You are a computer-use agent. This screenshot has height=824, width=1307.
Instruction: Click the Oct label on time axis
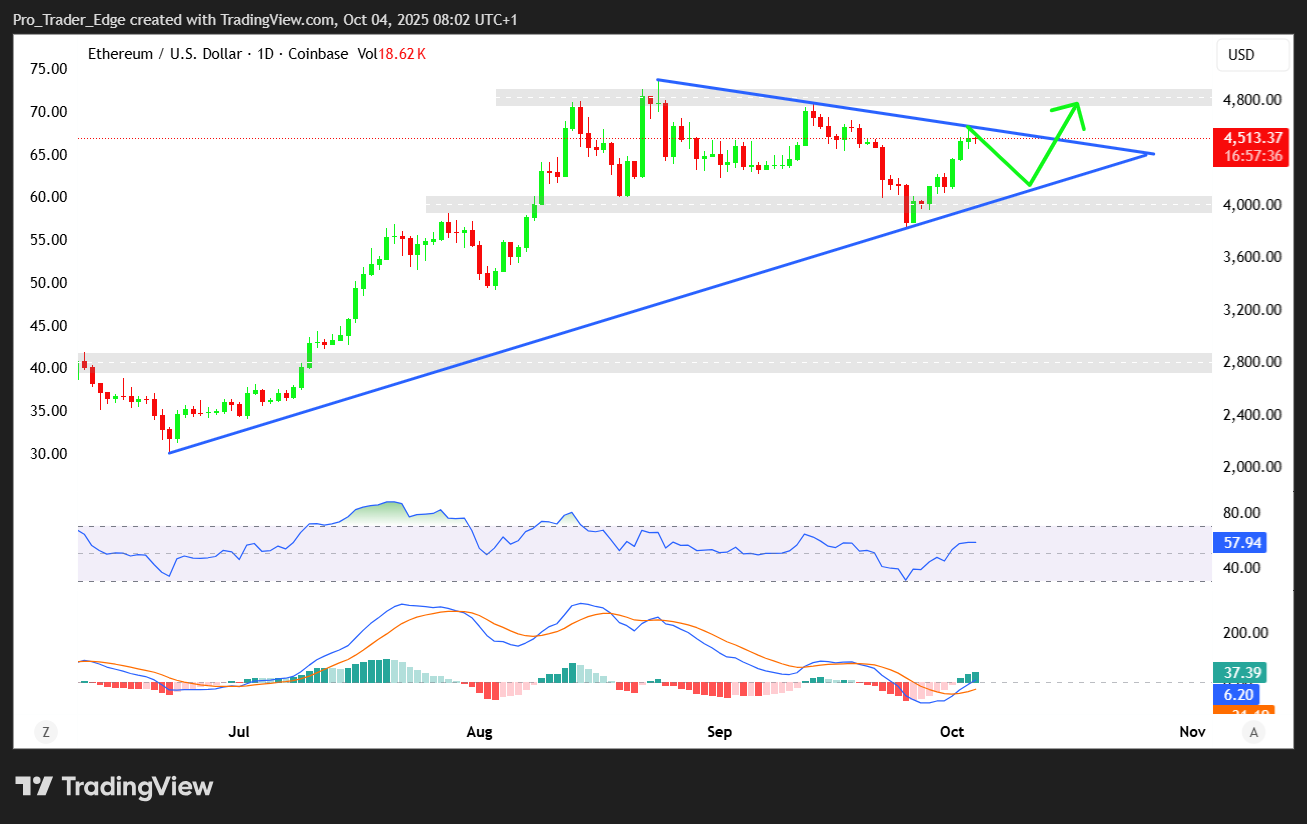(951, 732)
